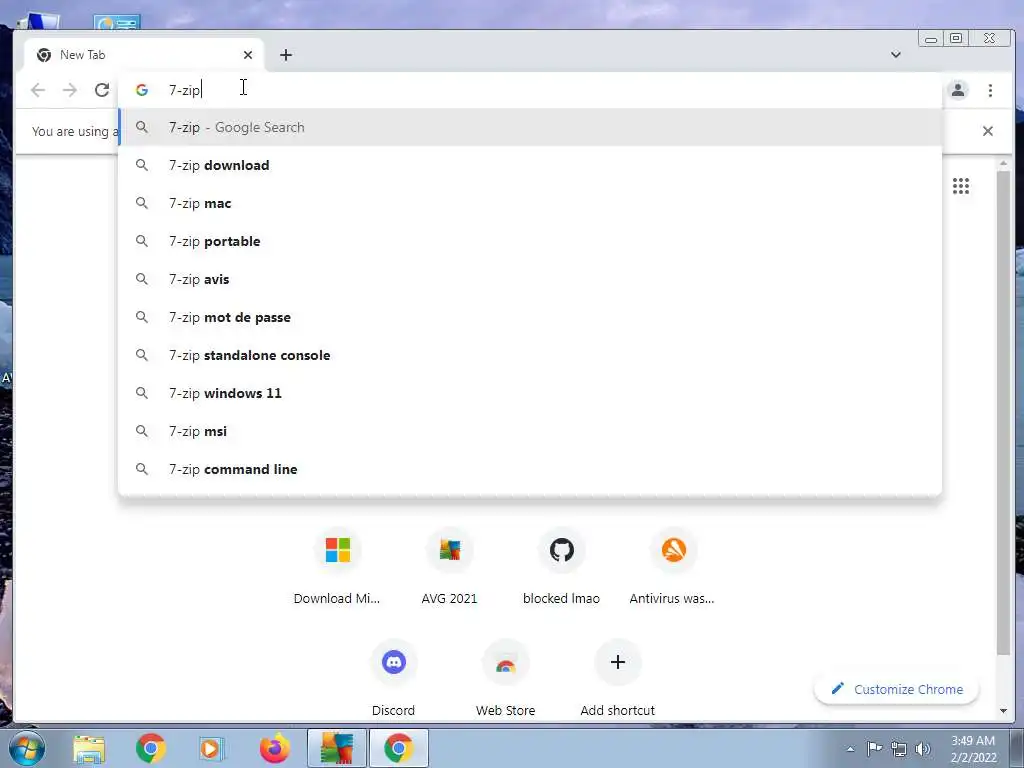The width and height of the screenshot is (1024, 768).
Task: Open Chrome's three-dot menu
Action: (x=991, y=90)
